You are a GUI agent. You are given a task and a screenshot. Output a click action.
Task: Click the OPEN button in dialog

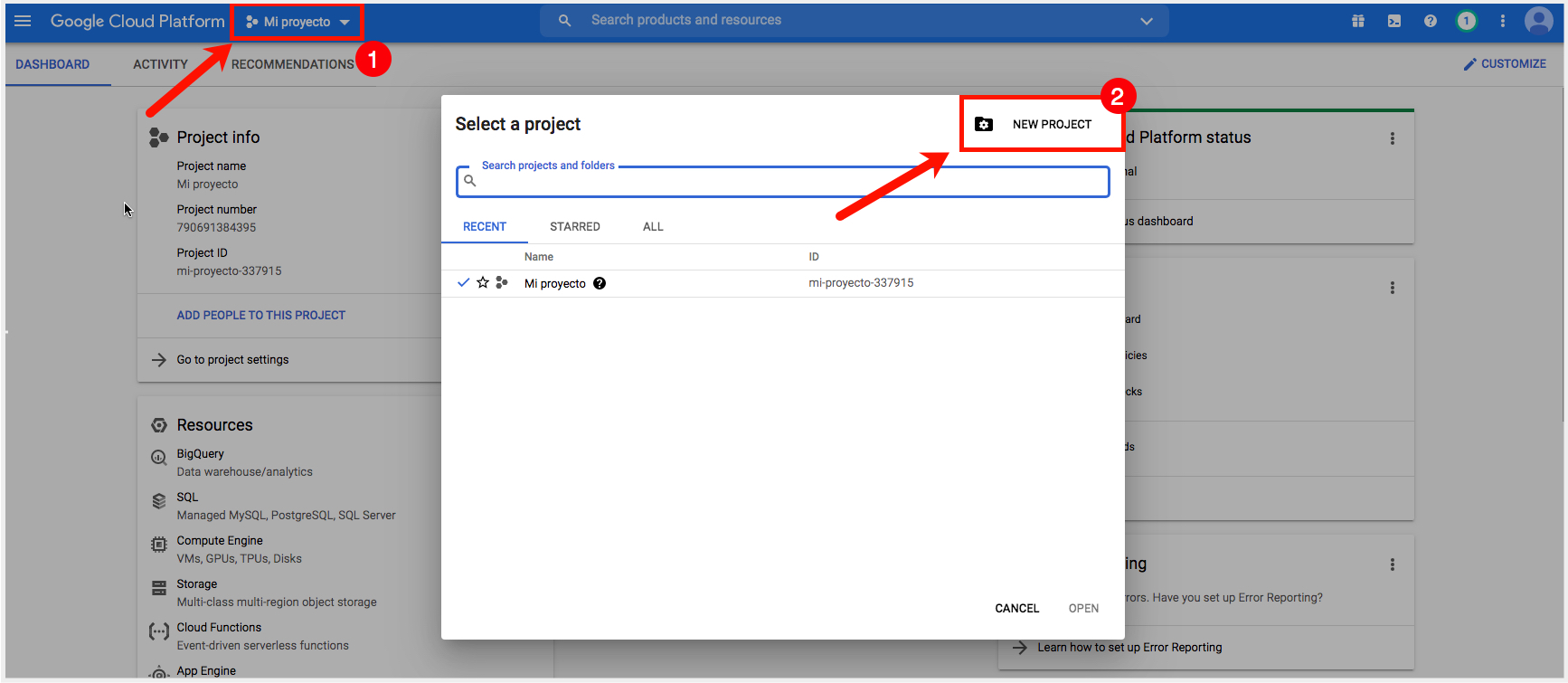(1083, 609)
